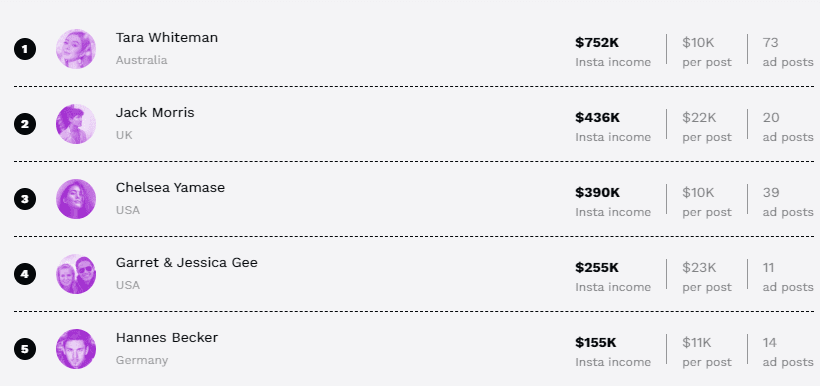Viewport: 820px width, 386px height.
Task: Click the Garret & Jessica Gee name
Action: (187, 263)
